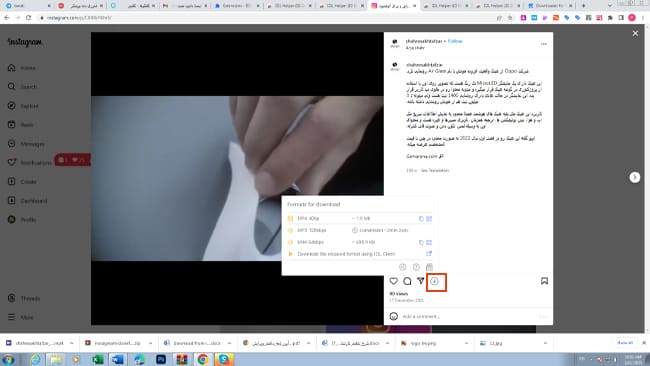Screen dimensions: 650x366
Task: Click leftmost round icon in popup footer
Action: [402, 267]
